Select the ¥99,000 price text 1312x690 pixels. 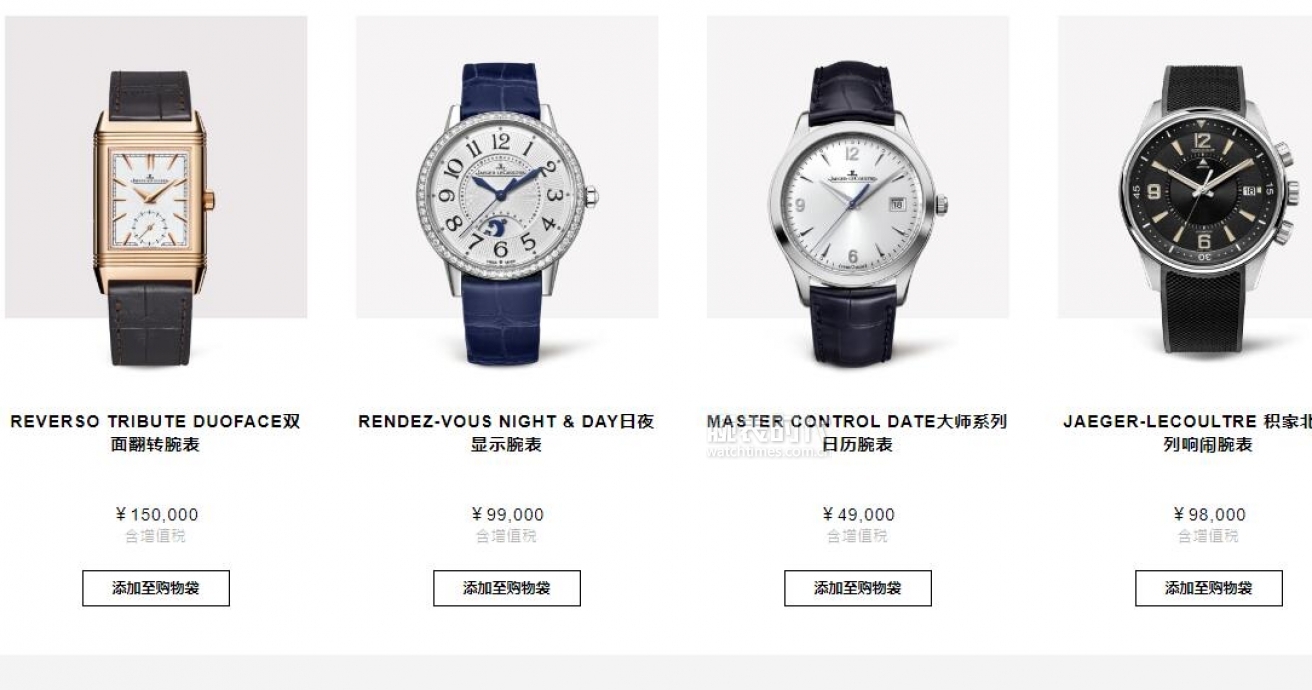pyautogui.click(x=508, y=515)
